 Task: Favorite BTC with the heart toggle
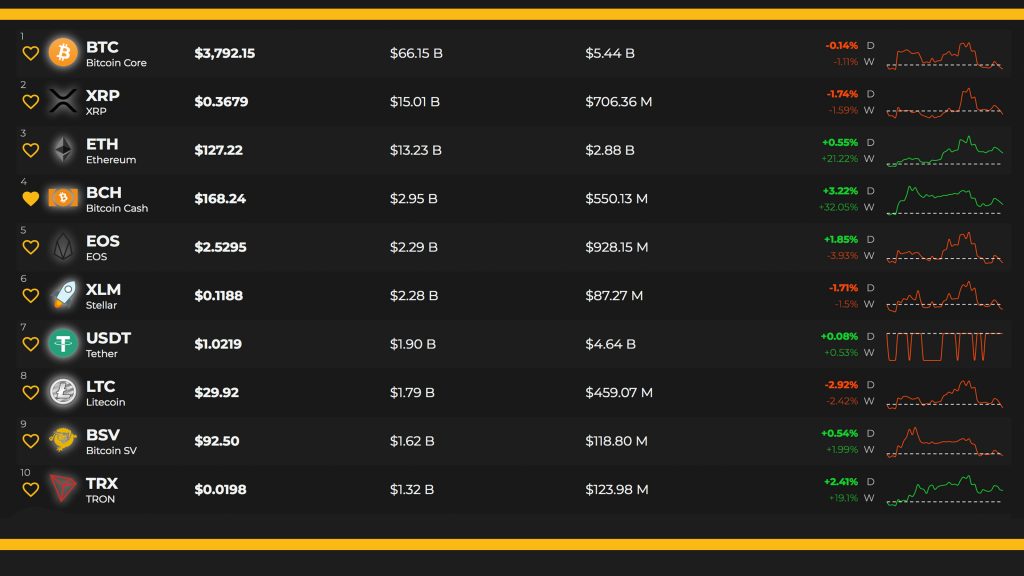[30, 54]
